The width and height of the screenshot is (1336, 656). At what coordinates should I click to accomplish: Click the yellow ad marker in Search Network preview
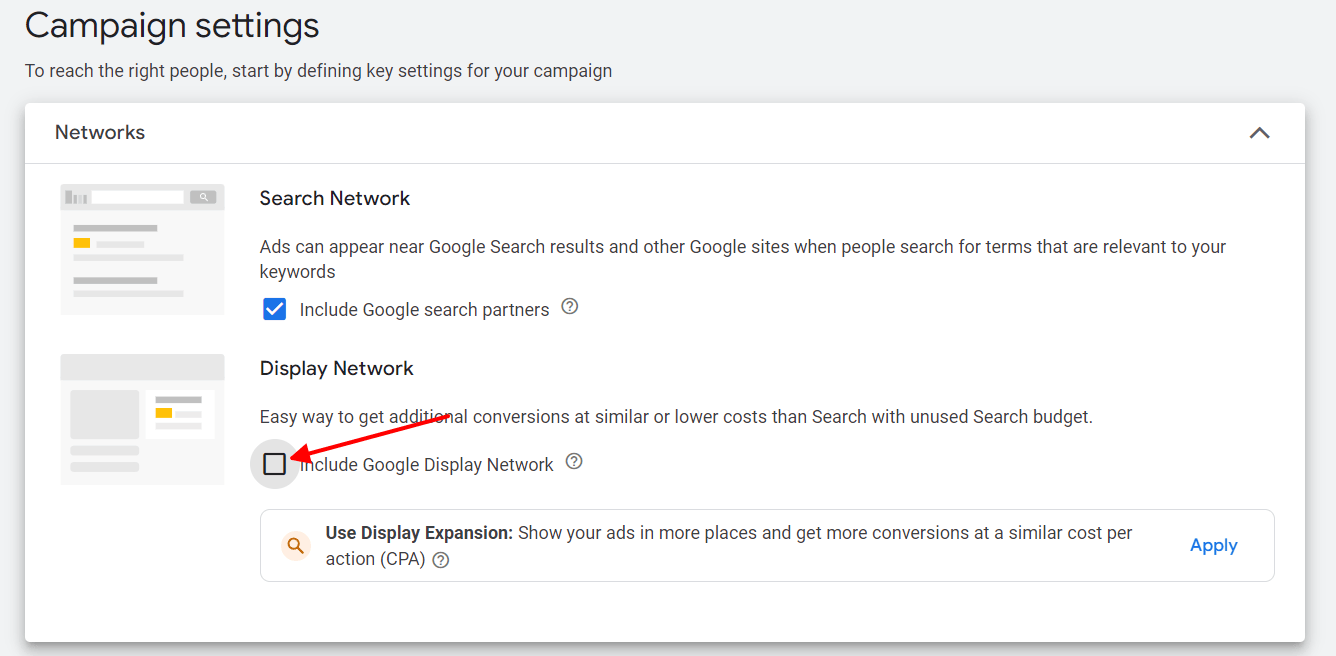pyautogui.click(x=83, y=241)
